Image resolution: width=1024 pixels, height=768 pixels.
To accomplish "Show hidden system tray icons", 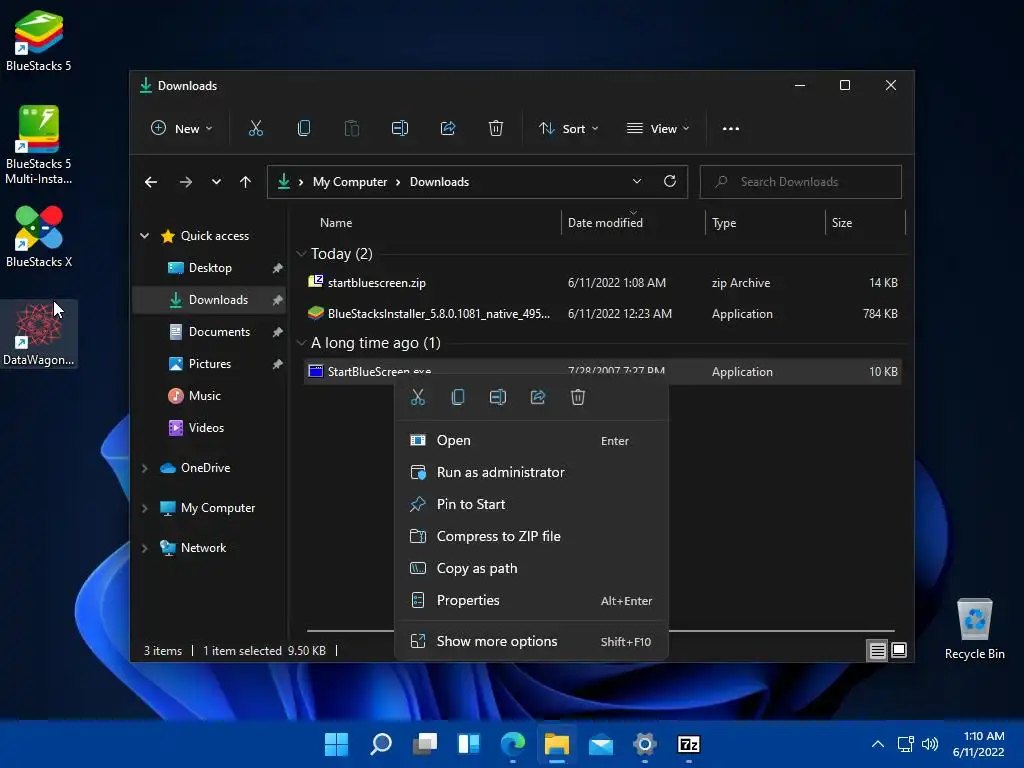I will (878, 744).
